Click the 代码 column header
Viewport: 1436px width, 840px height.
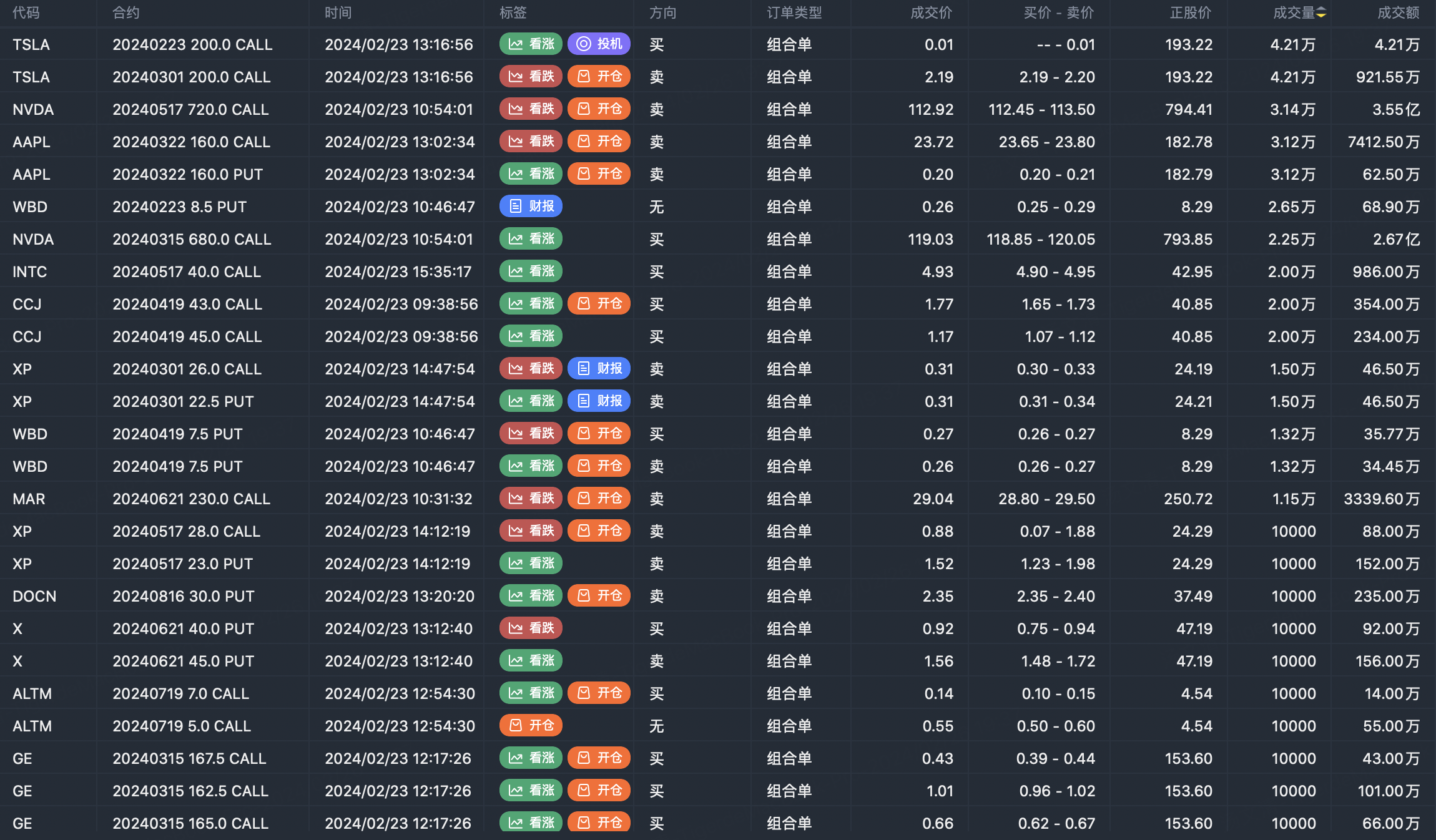click(26, 12)
